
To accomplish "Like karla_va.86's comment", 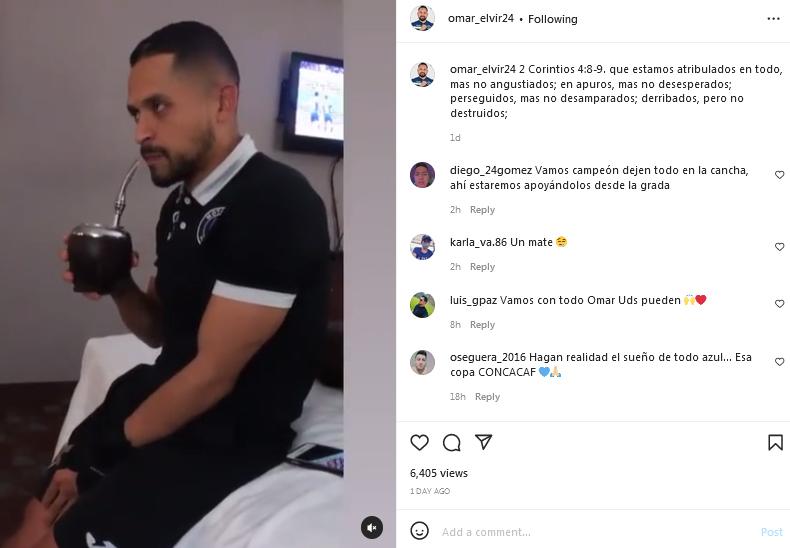I will pos(779,247).
